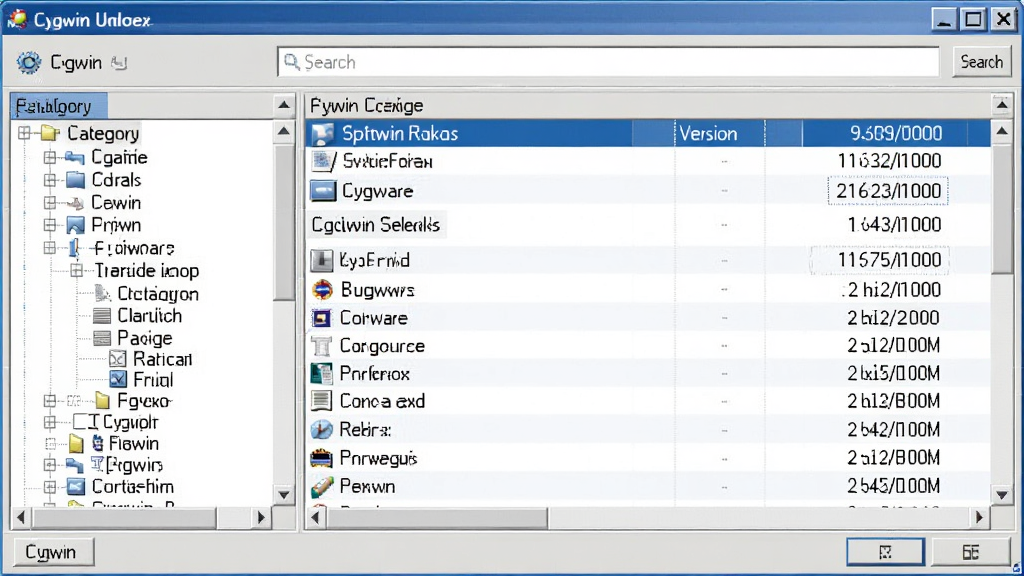Image resolution: width=1024 pixels, height=576 pixels.
Task: Click the Corgource row icon
Action: coord(321,345)
